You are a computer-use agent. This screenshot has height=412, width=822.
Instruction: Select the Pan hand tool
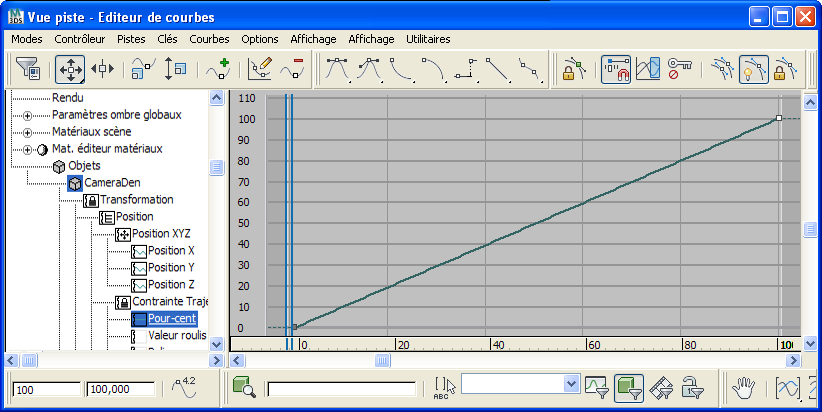coord(743,388)
